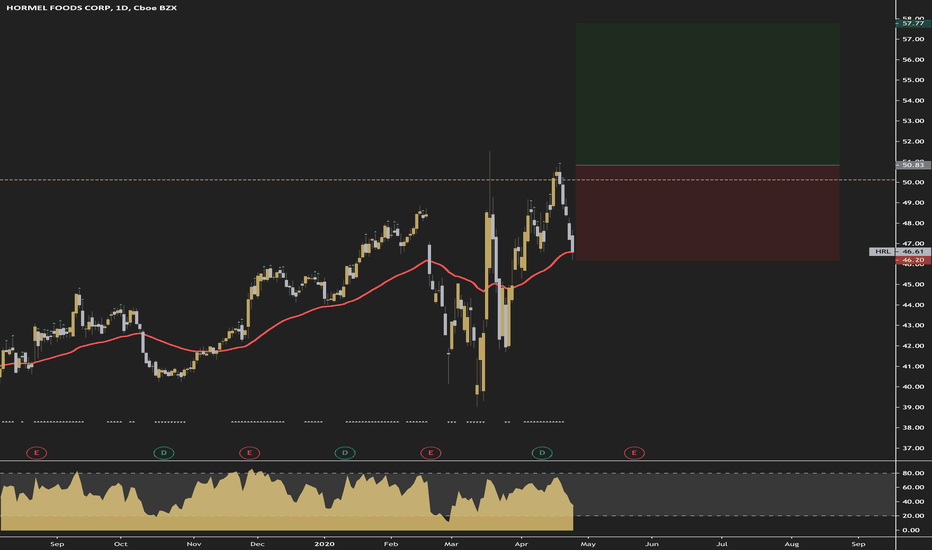Click the Dec label on the time axis

pyautogui.click(x=257, y=544)
